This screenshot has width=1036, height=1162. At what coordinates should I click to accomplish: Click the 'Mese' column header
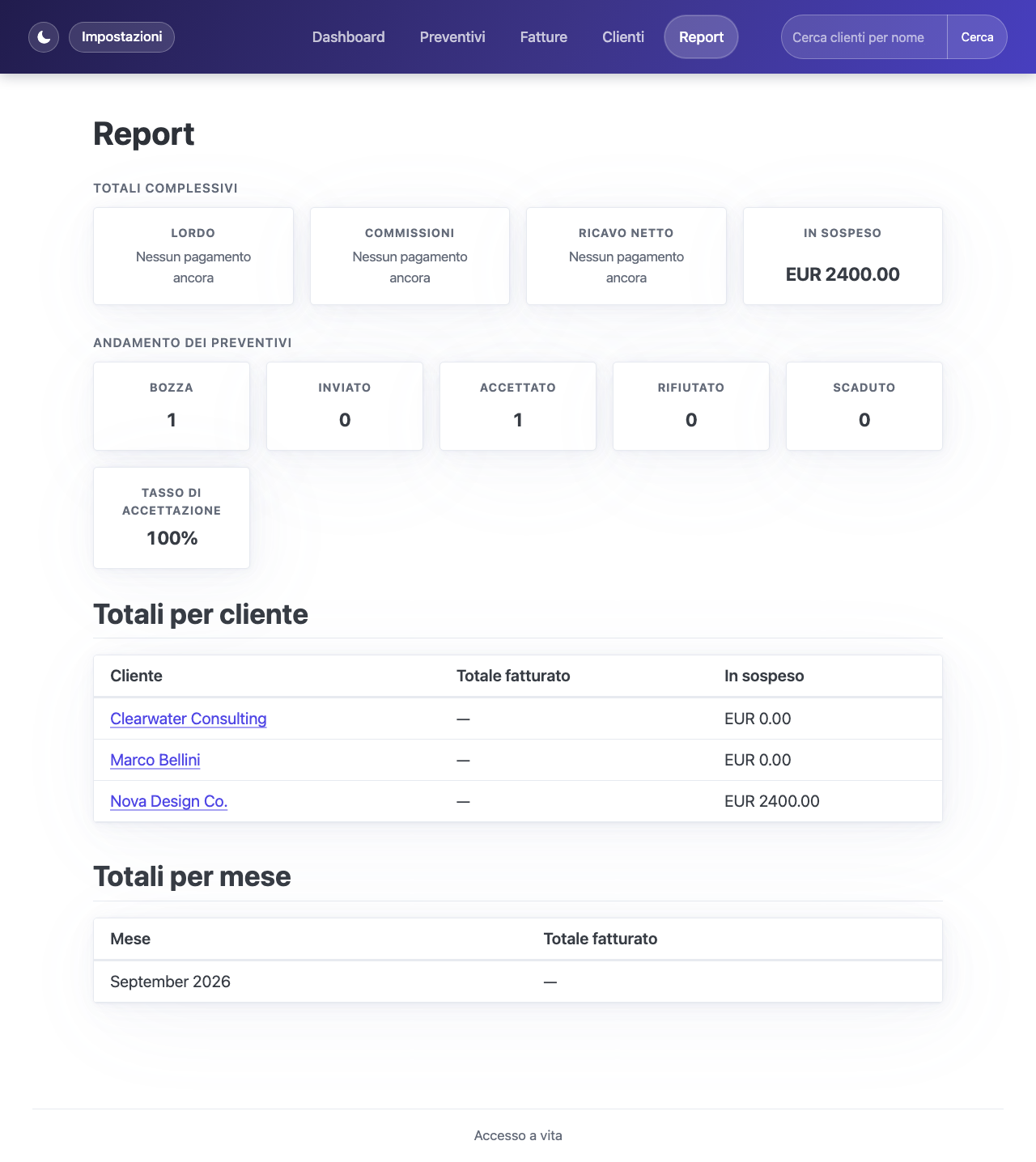tap(130, 939)
